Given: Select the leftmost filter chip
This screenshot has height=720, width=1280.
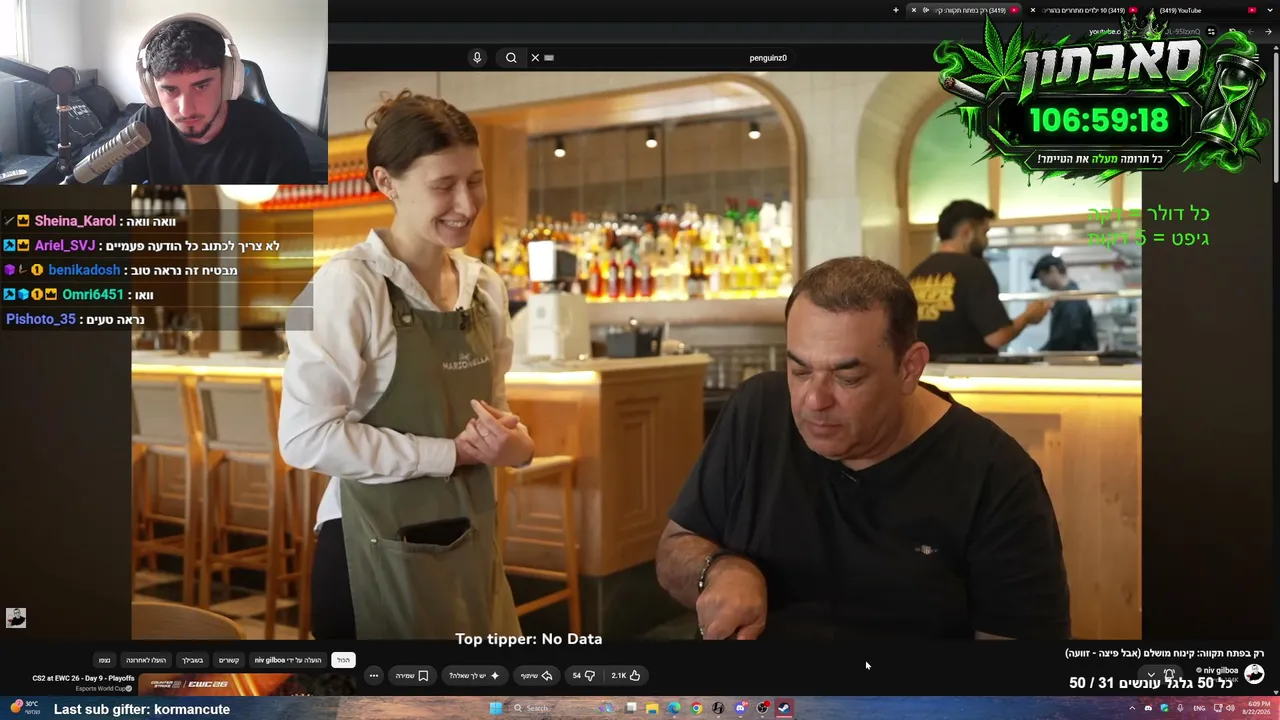Looking at the screenshot, I should pyautogui.click(x=105, y=660).
